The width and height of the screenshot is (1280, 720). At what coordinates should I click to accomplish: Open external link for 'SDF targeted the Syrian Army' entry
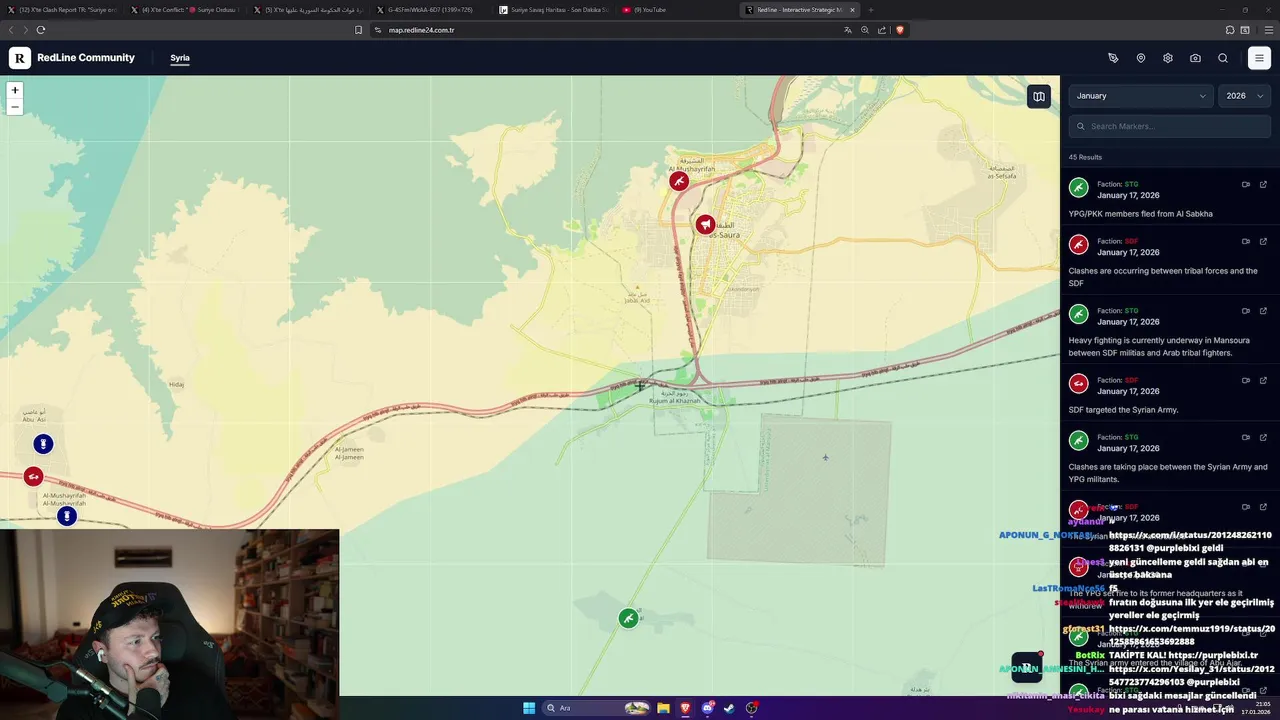[x=1263, y=380]
